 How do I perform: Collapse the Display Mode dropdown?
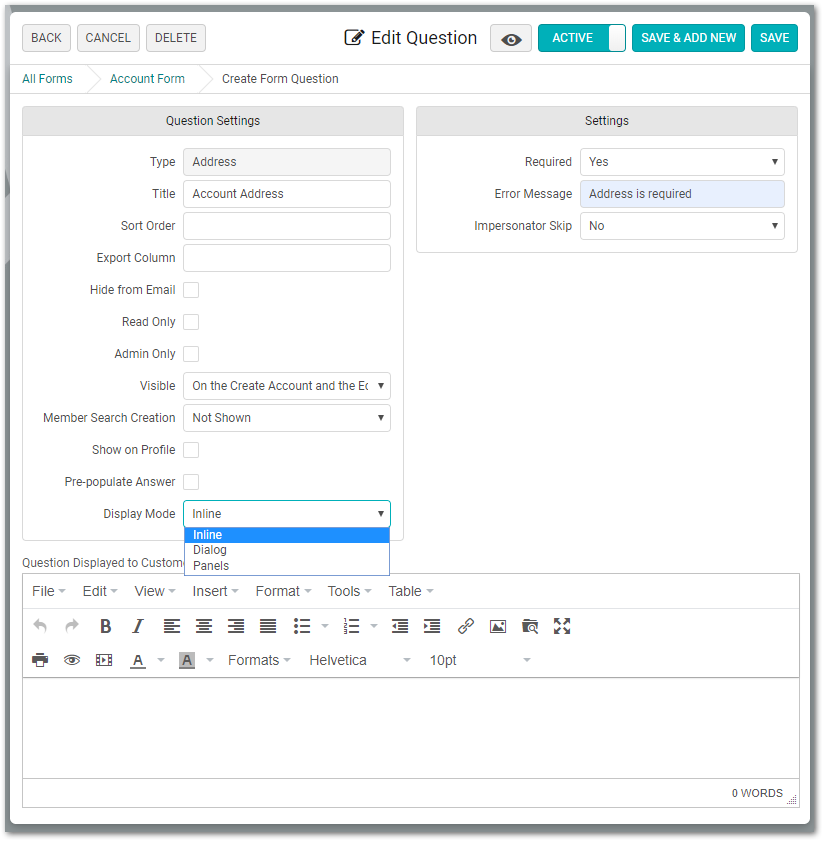point(287,514)
